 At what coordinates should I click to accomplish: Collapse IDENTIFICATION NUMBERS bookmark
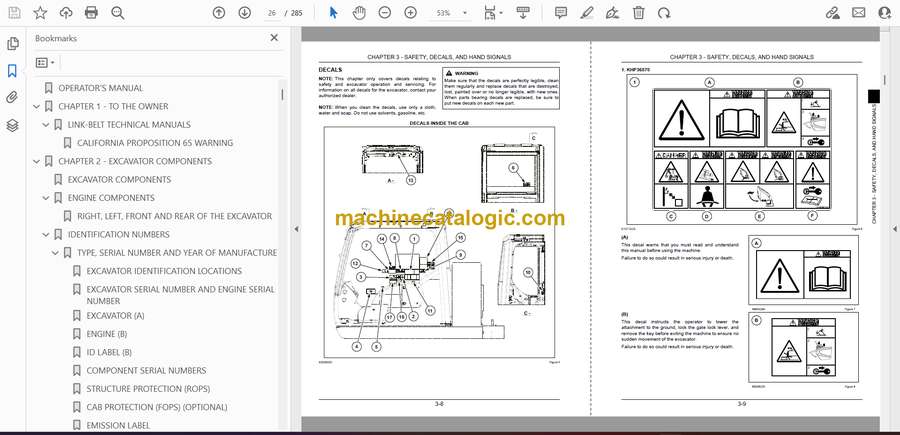click(46, 235)
